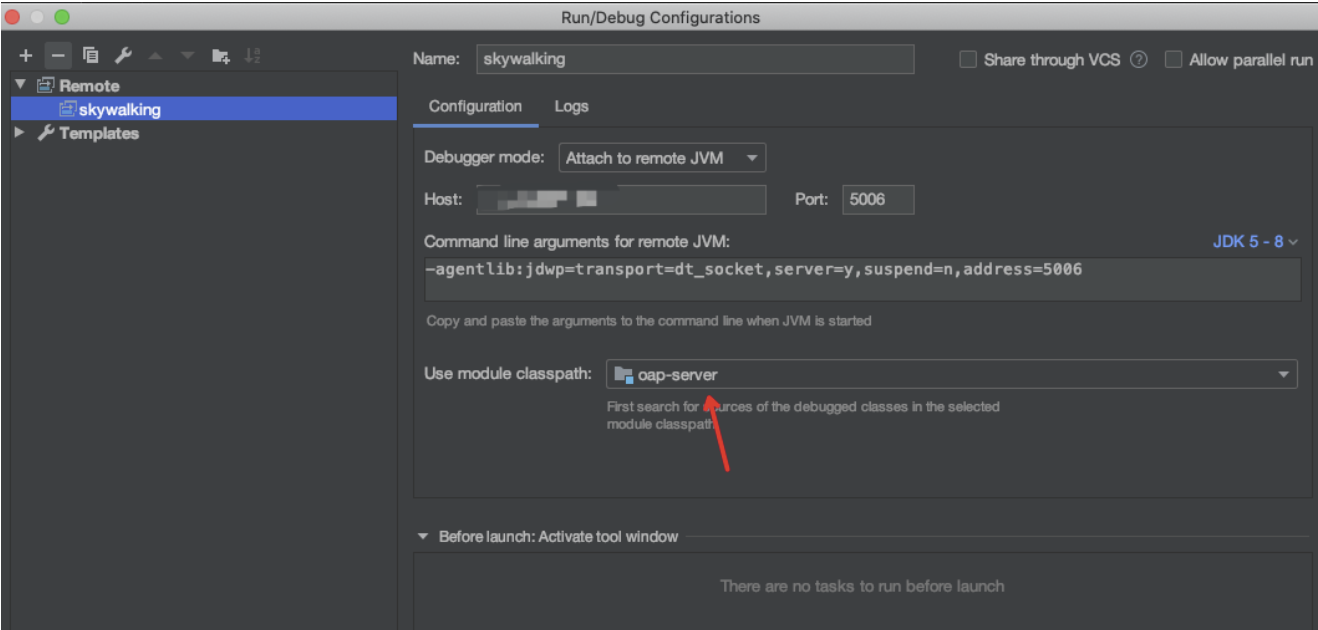Enable the Share through VCS checkbox
Viewport: 1318px width, 630px height.
click(968, 60)
